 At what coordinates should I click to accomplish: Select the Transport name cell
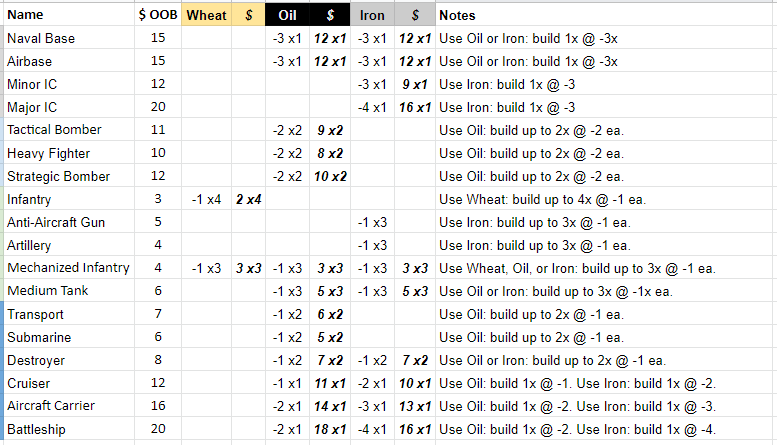69,314
